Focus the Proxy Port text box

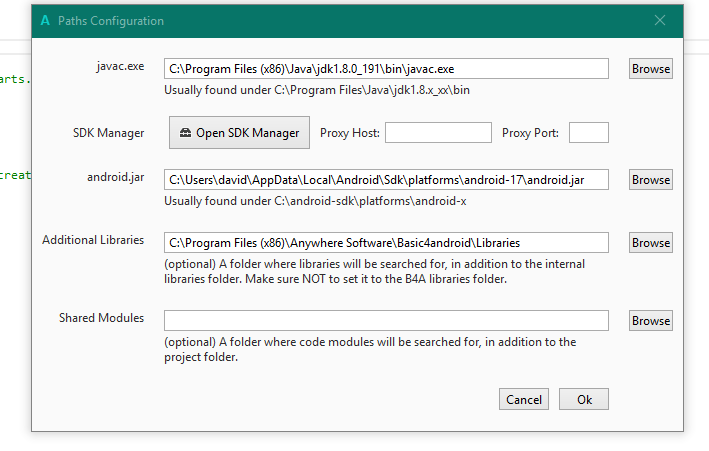(588, 133)
